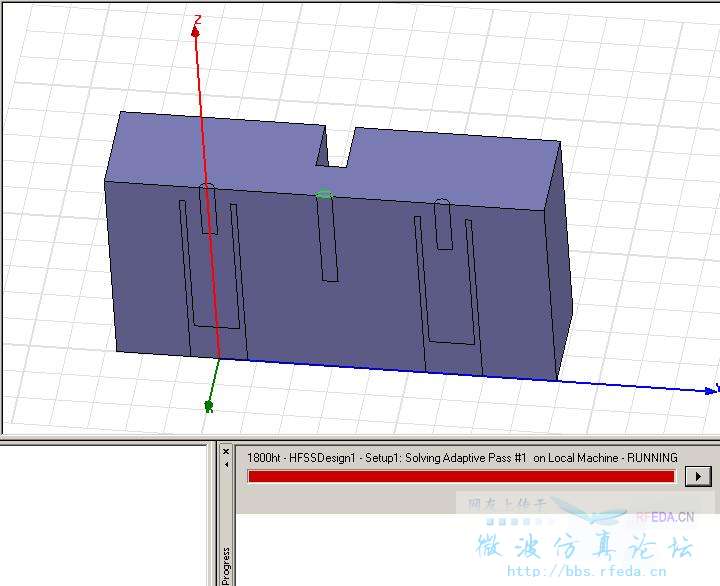Click the green Y axis endpoint marker
Viewport: 720px width, 586px height.
pyautogui.click(x=208, y=406)
